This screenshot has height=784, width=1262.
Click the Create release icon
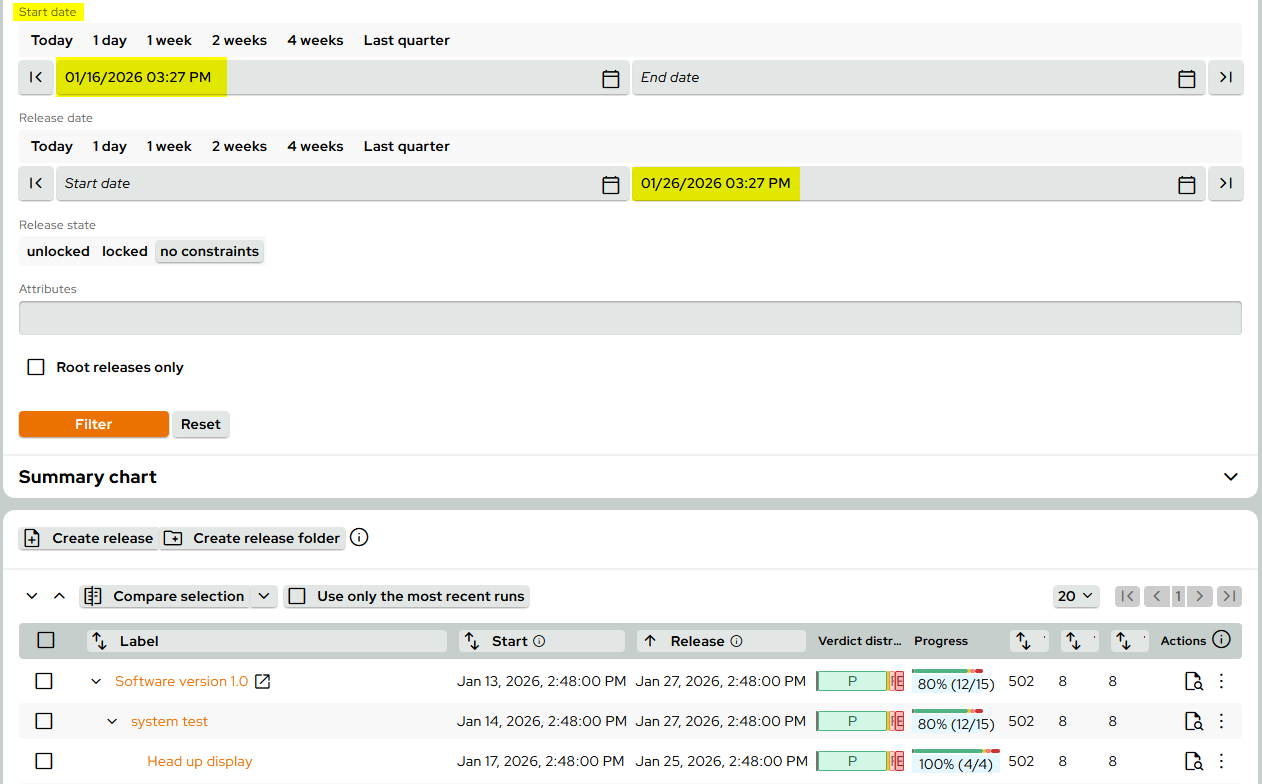(33, 538)
